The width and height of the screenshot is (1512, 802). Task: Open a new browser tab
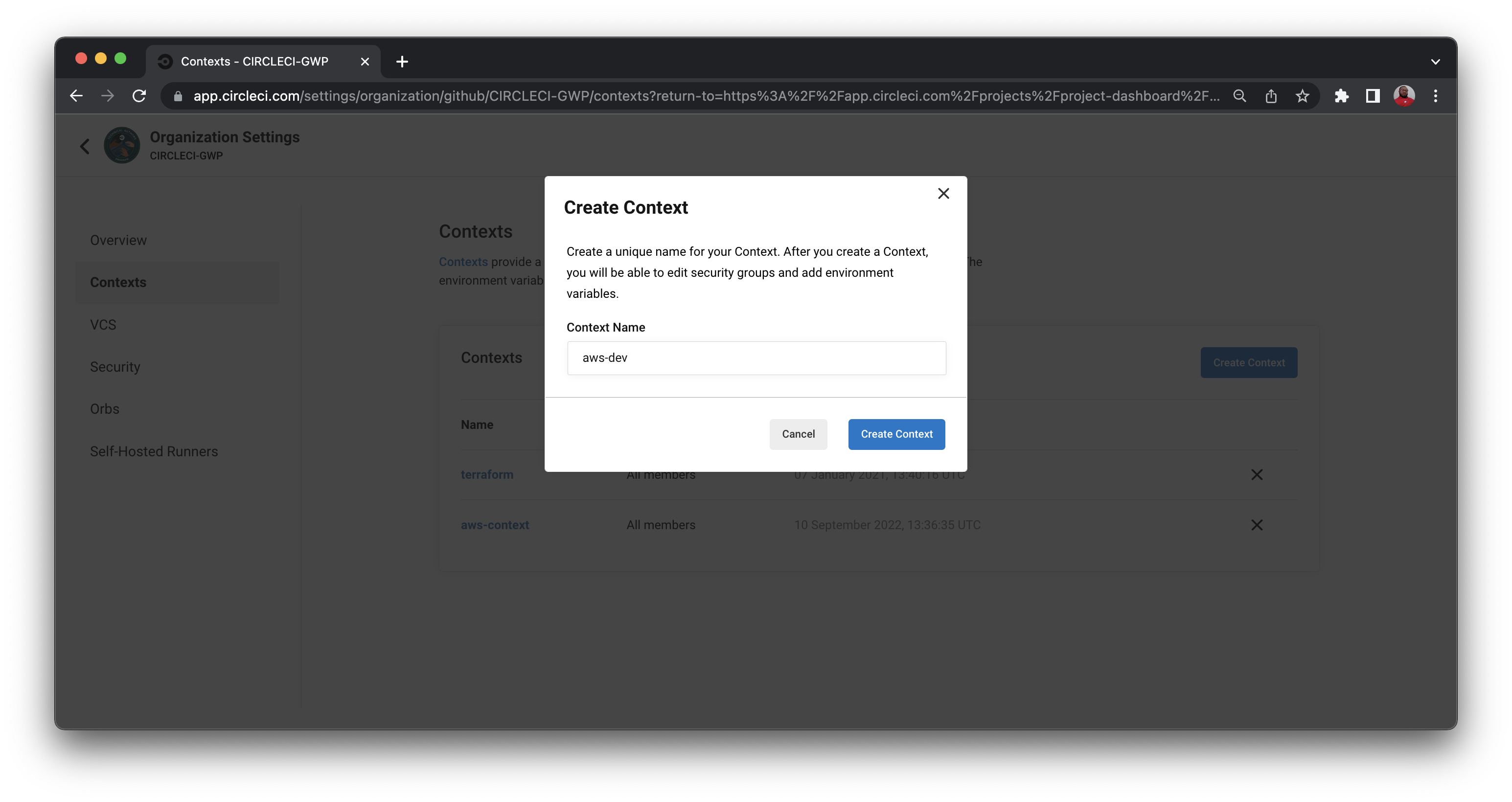click(402, 62)
